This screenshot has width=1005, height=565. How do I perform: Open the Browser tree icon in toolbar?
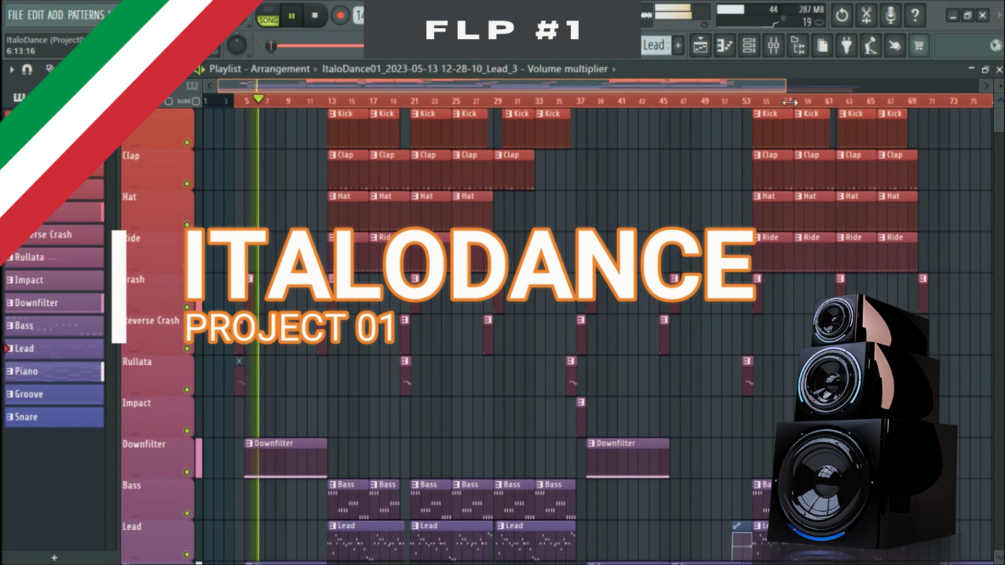click(798, 45)
